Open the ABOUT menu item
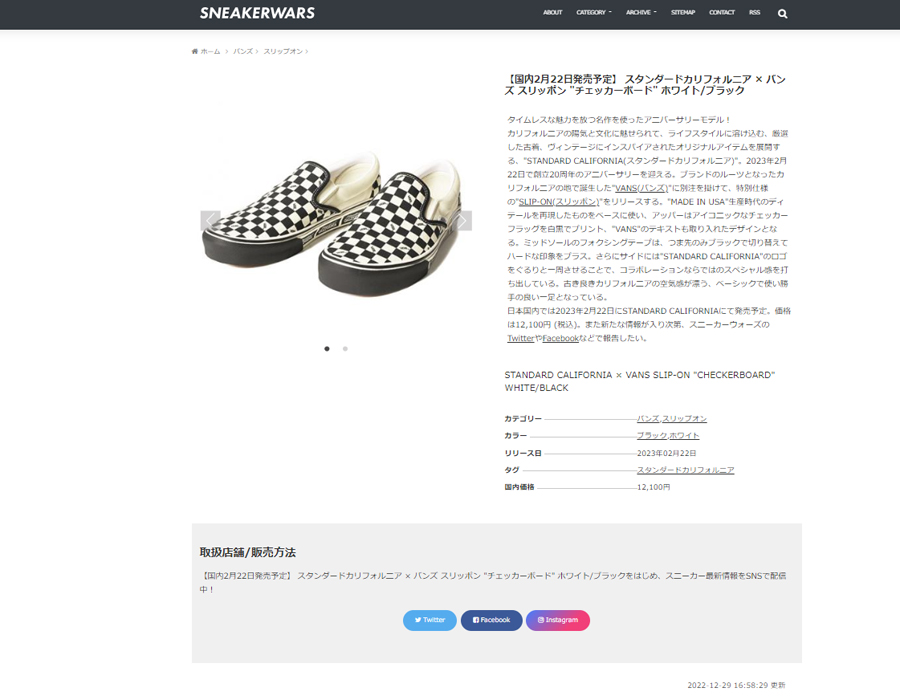 [553, 13]
